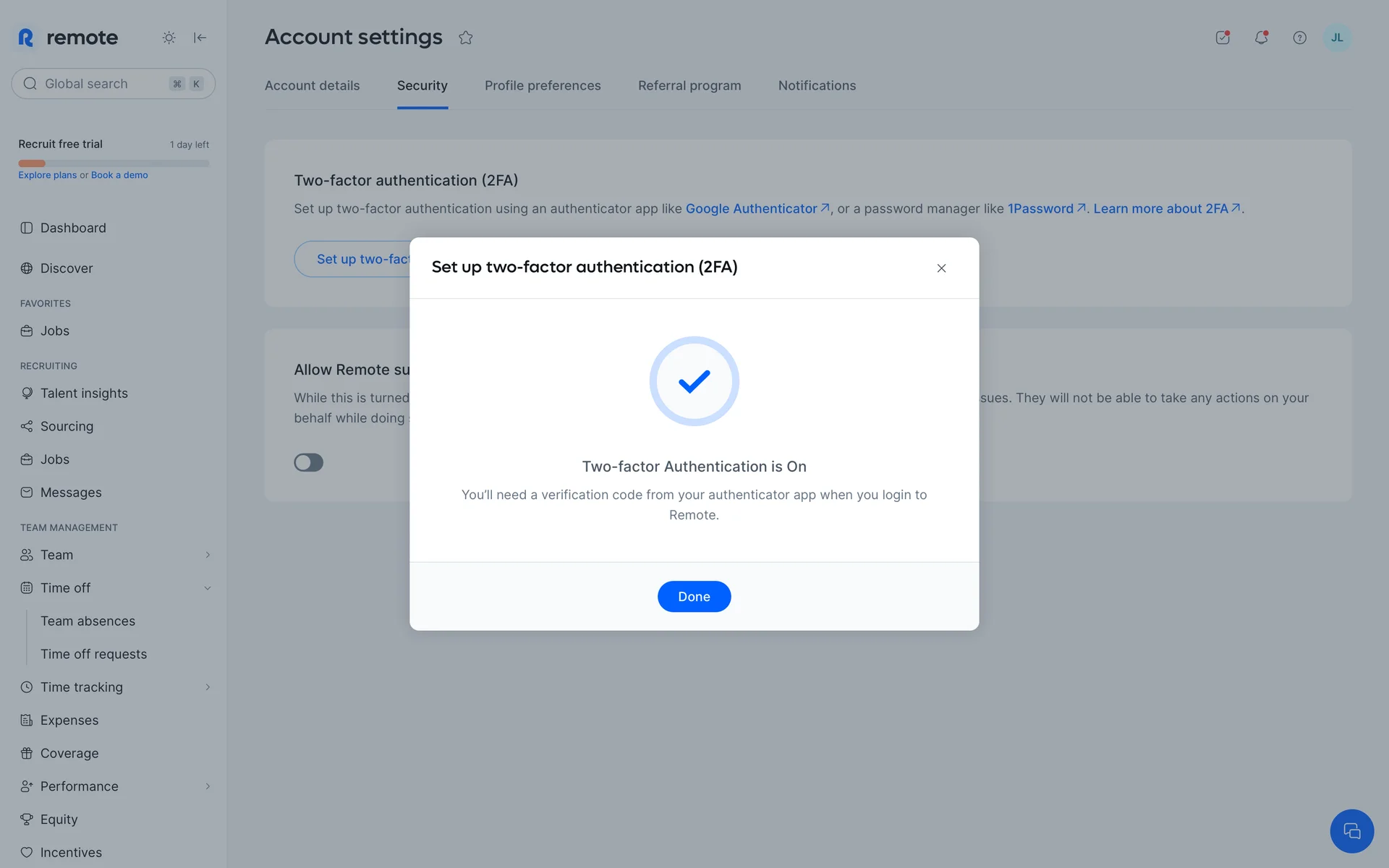This screenshot has width=1389, height=868.
Task: Expand the Time tracking submenu
Action: point(208,687)
